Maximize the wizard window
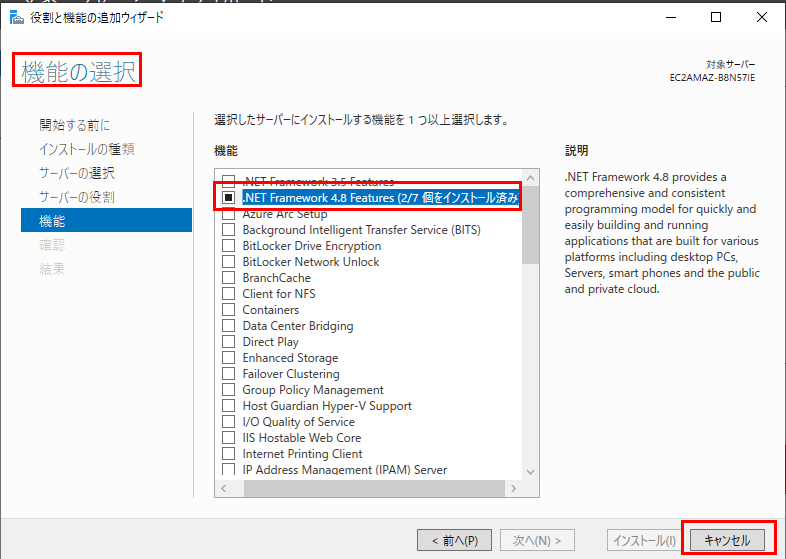786x559 pixels. click(716, 17)
